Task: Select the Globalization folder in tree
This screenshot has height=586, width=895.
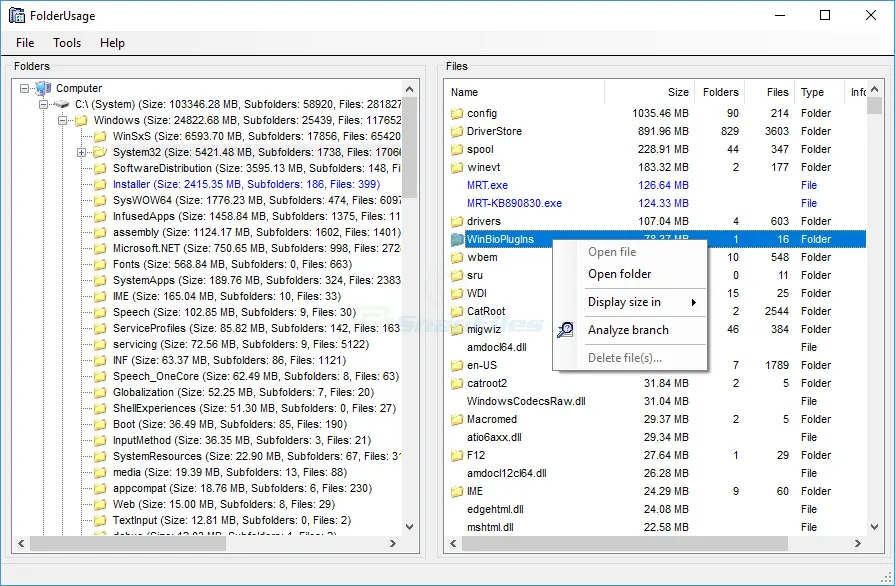Action: pos(243,392)
